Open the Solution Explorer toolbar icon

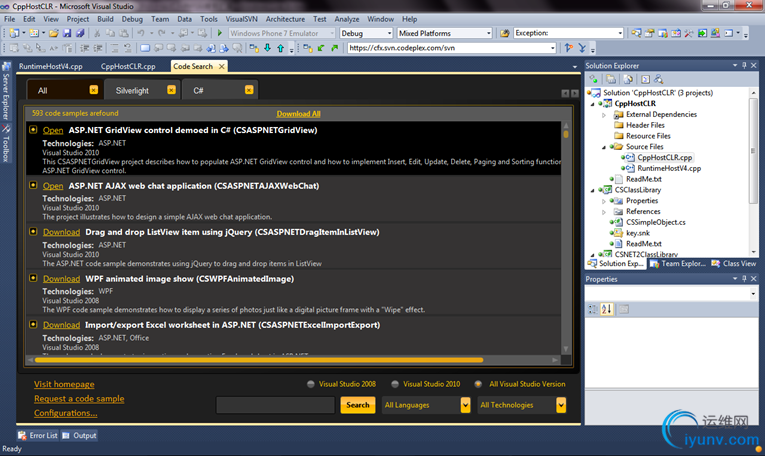tap(636, 33)
